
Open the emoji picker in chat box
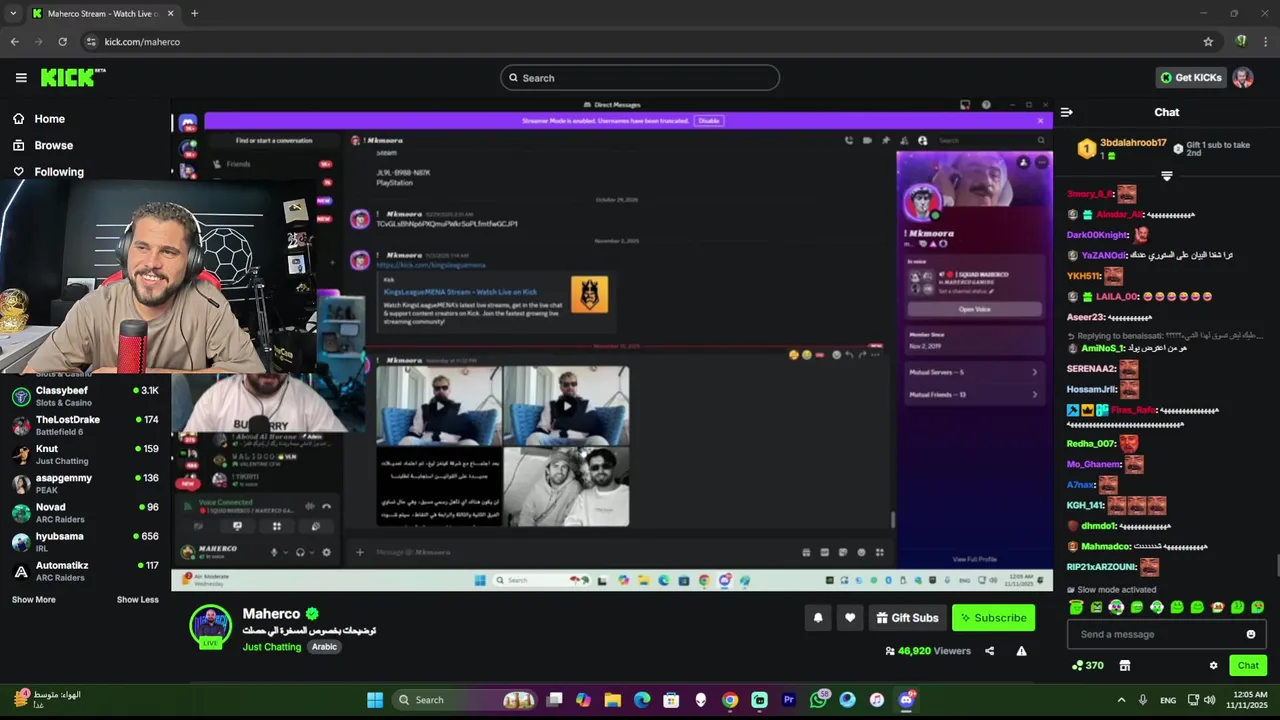[x=1250, y=634]
